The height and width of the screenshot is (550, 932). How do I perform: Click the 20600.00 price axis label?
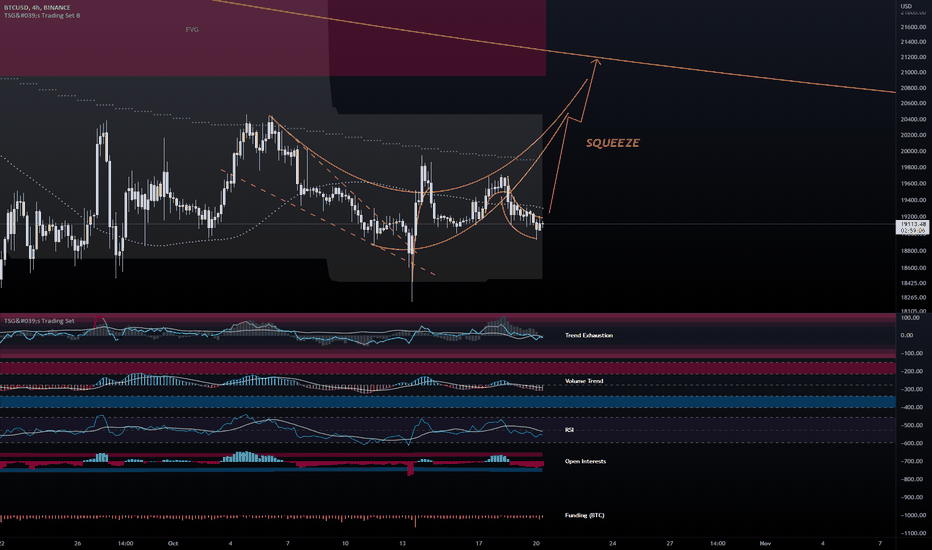pyautogui.click(x=914, y=103)
